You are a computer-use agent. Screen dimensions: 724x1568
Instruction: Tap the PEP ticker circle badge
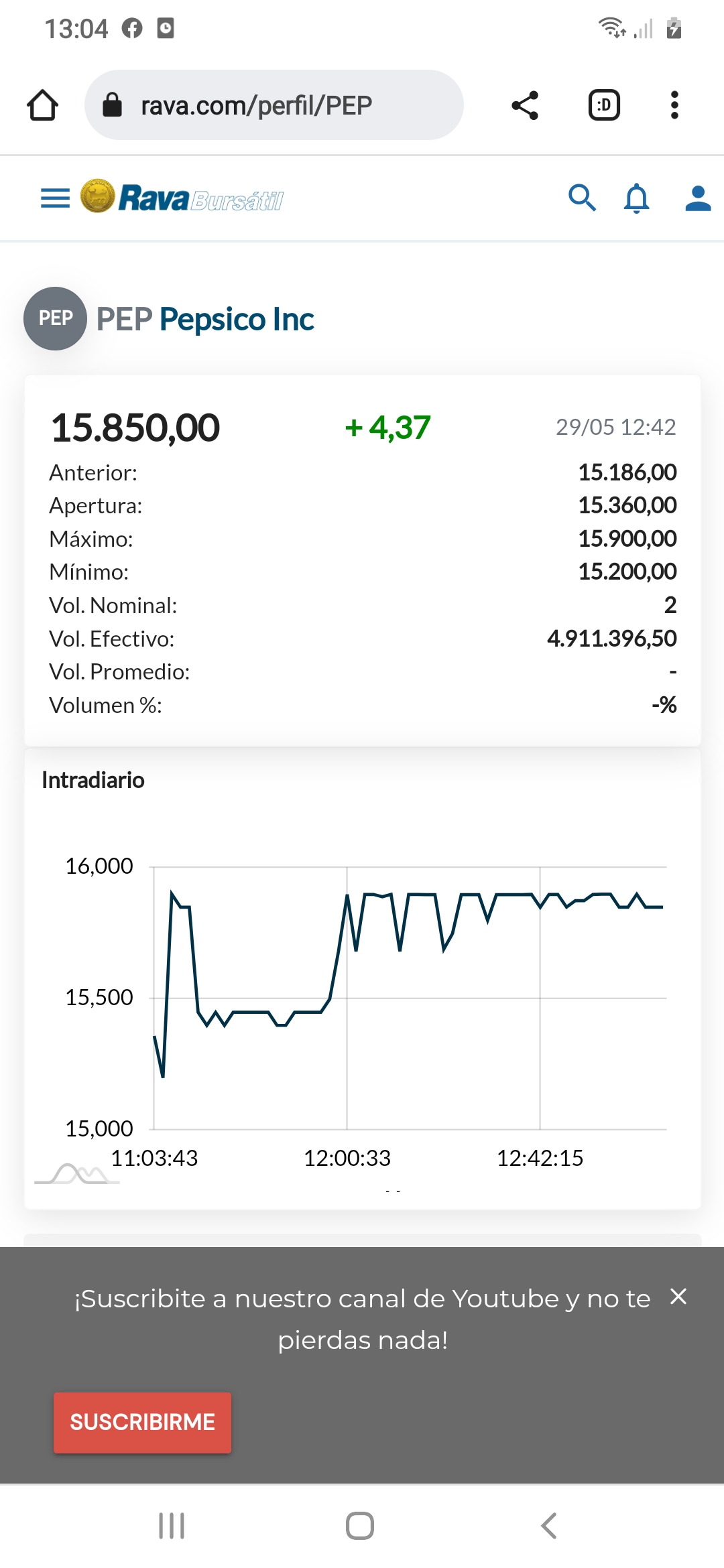tap(55, 318)
